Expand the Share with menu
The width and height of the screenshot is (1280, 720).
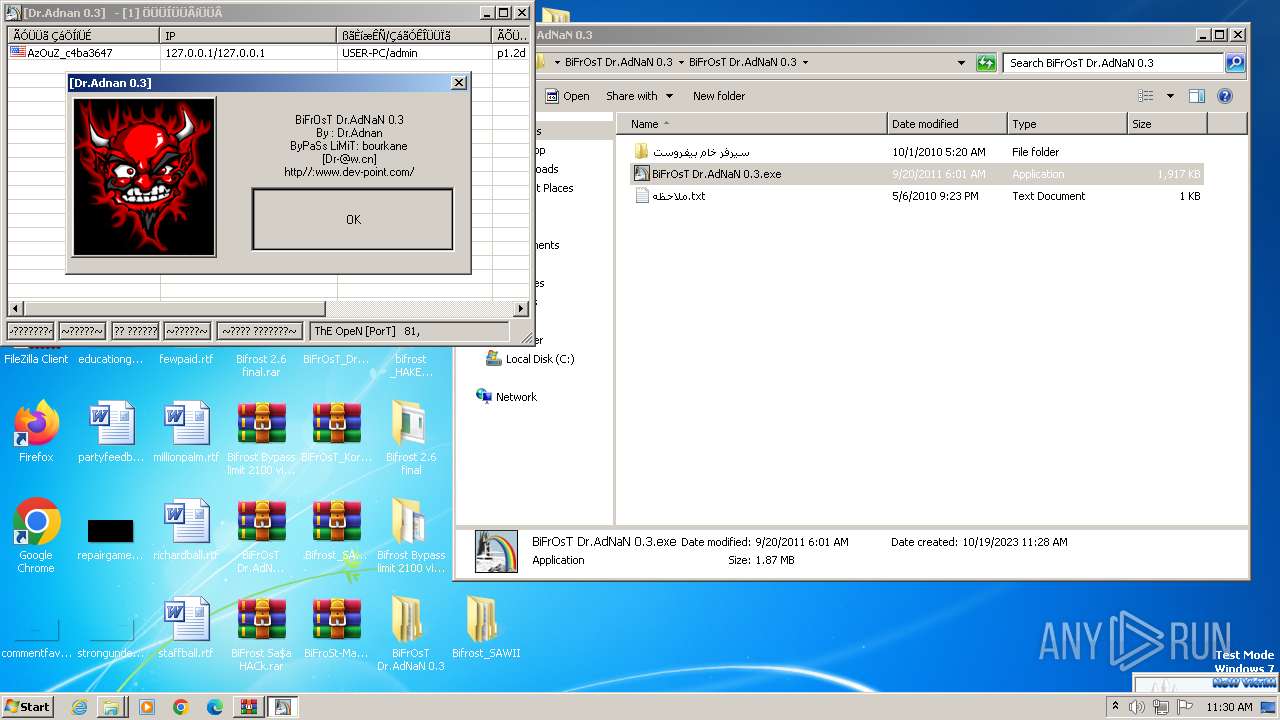(x=639, y=96)
